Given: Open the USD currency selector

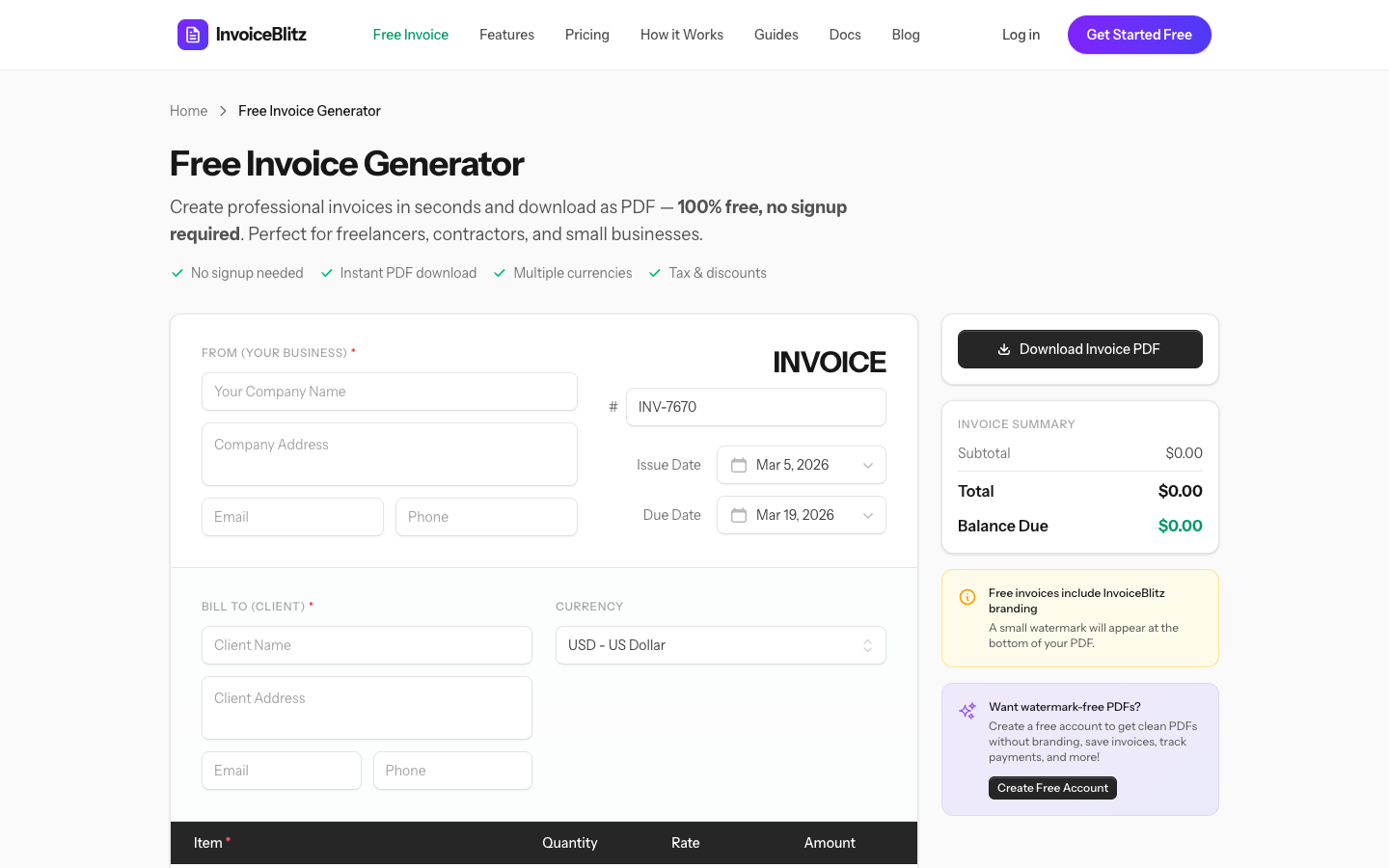Looking at the screenshot, I should pos(721,644).
